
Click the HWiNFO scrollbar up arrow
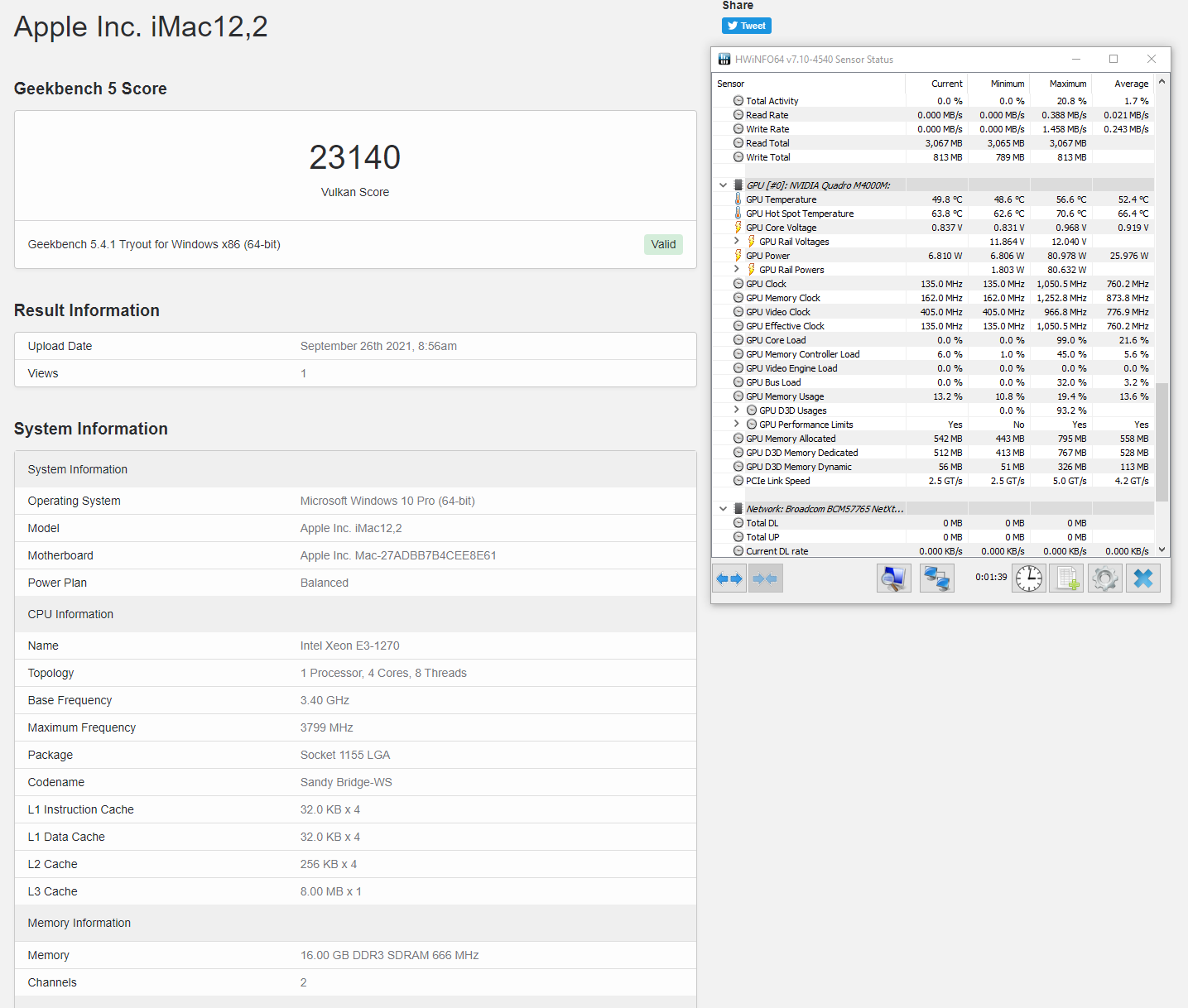pos(1162,81)
